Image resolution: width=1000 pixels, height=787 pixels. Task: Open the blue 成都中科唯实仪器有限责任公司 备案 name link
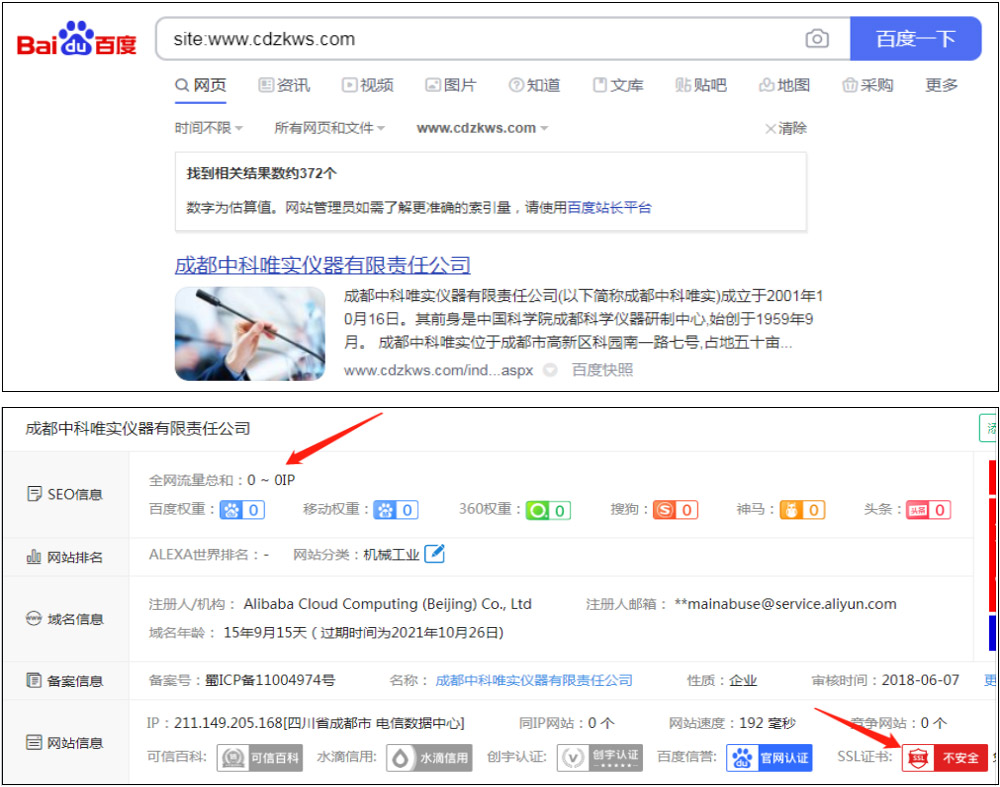click(534, 680)
